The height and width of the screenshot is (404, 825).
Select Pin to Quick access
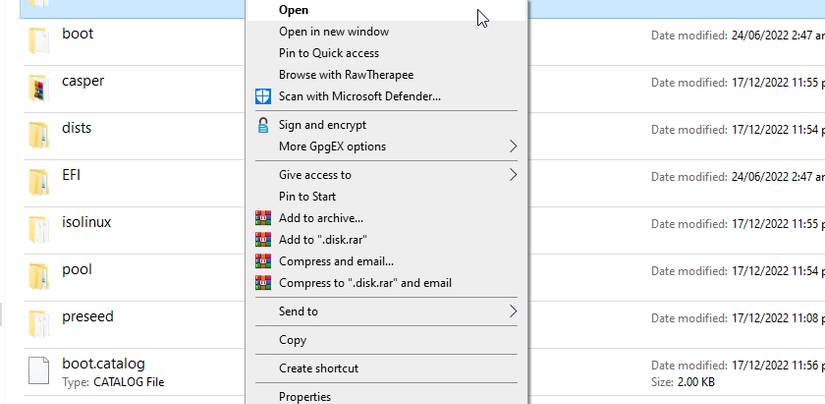[x=328, y=53]
